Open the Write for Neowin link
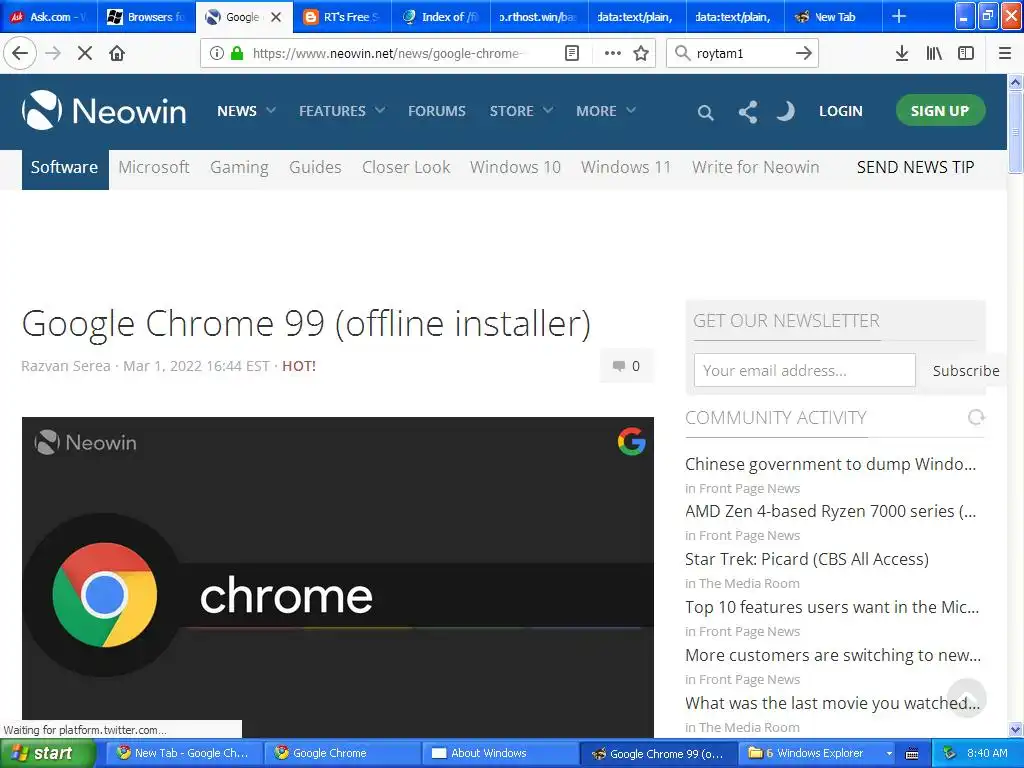This screenshot has height=768, width=1024. coord(756,167)
